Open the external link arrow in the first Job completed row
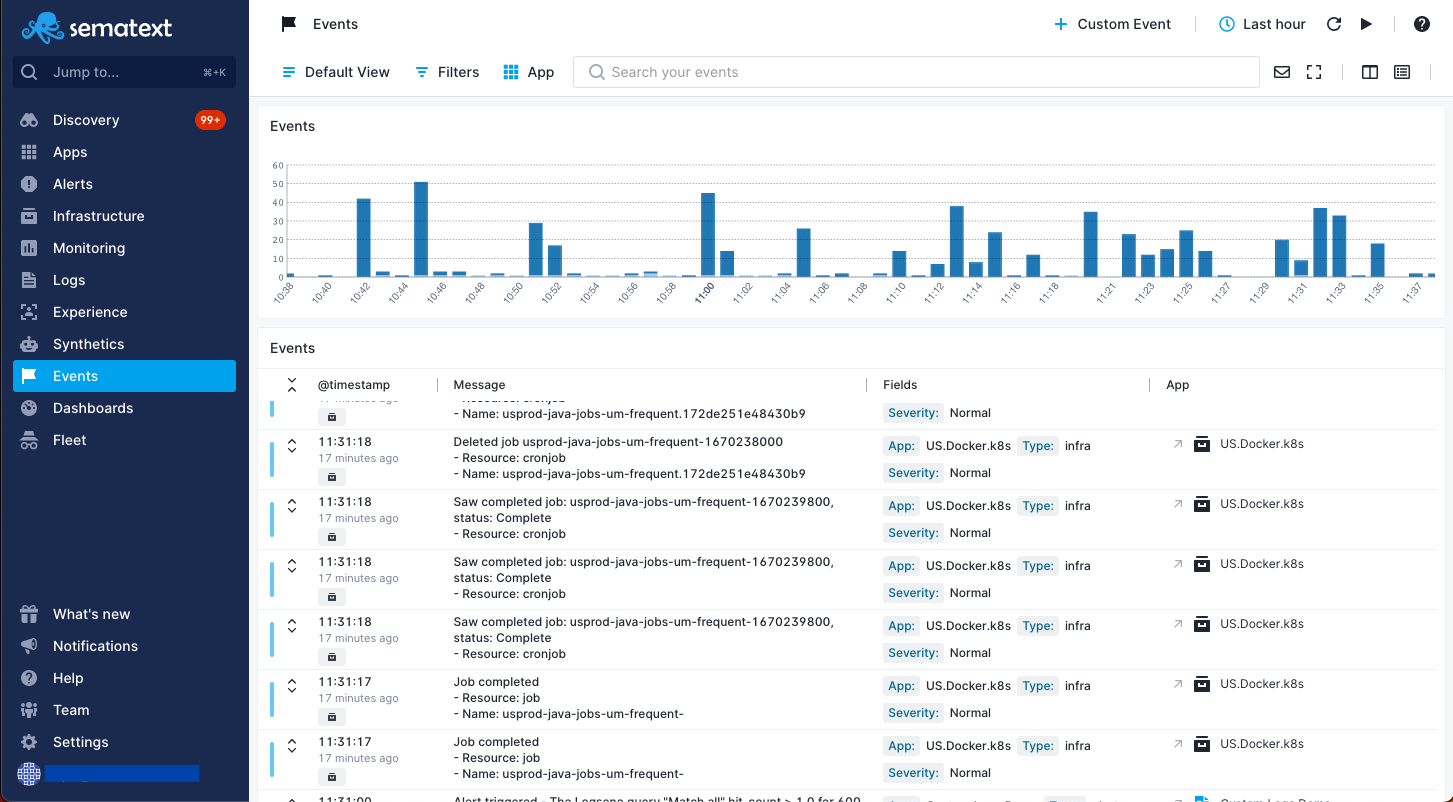 pos(1178,684)
